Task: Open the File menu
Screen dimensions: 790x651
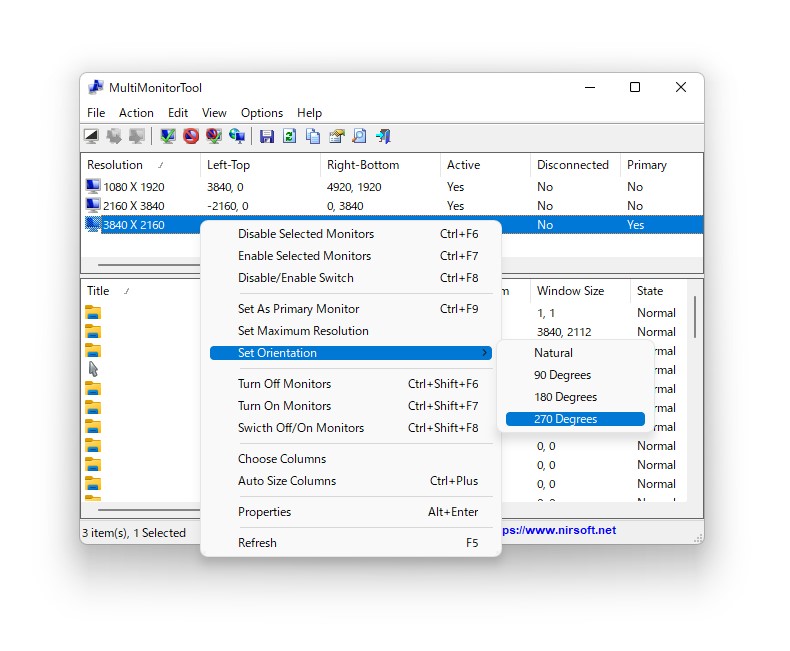Action: 96,113
